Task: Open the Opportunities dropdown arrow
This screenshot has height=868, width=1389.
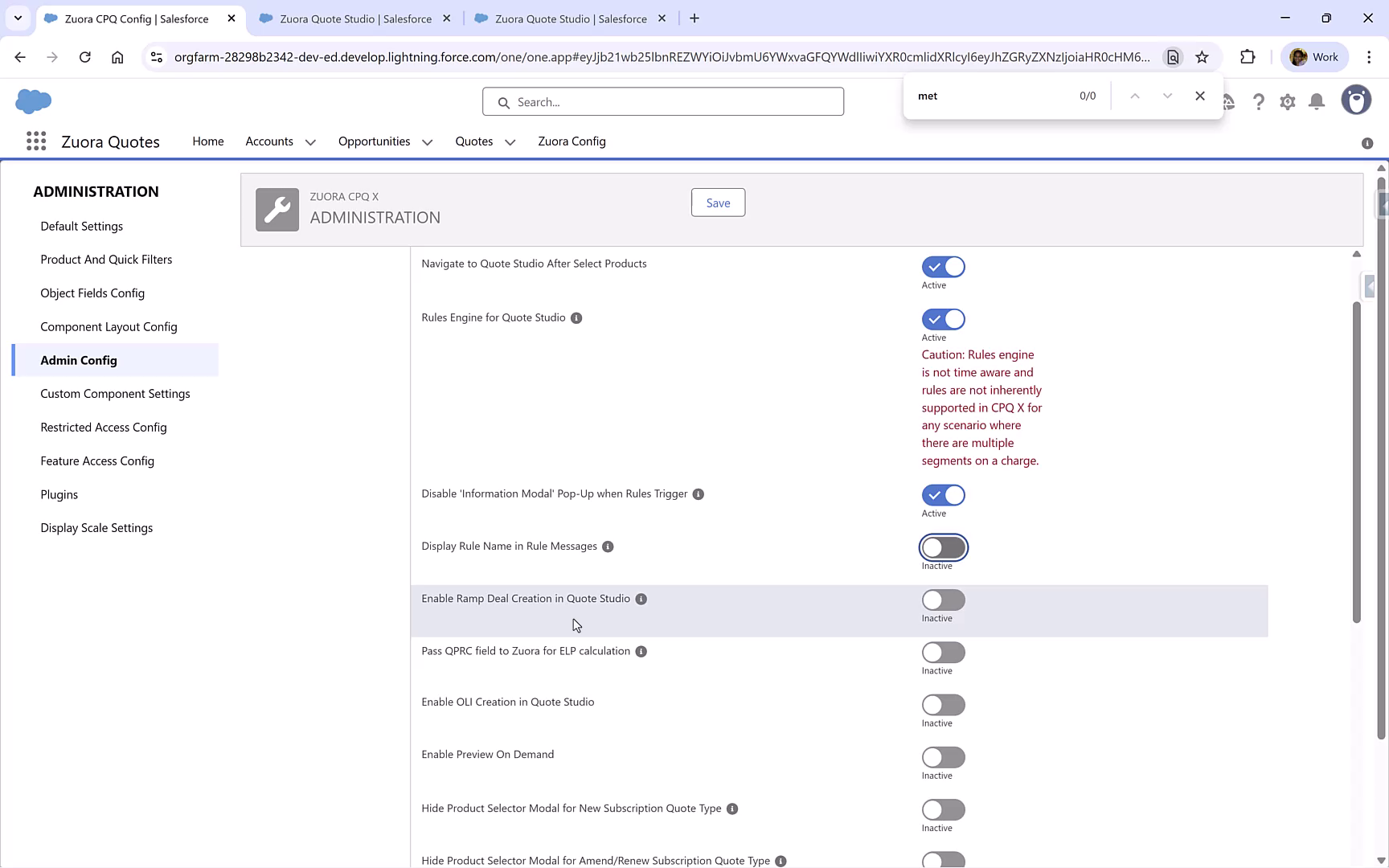Action: pyautogui.click(x=426, y=141)
